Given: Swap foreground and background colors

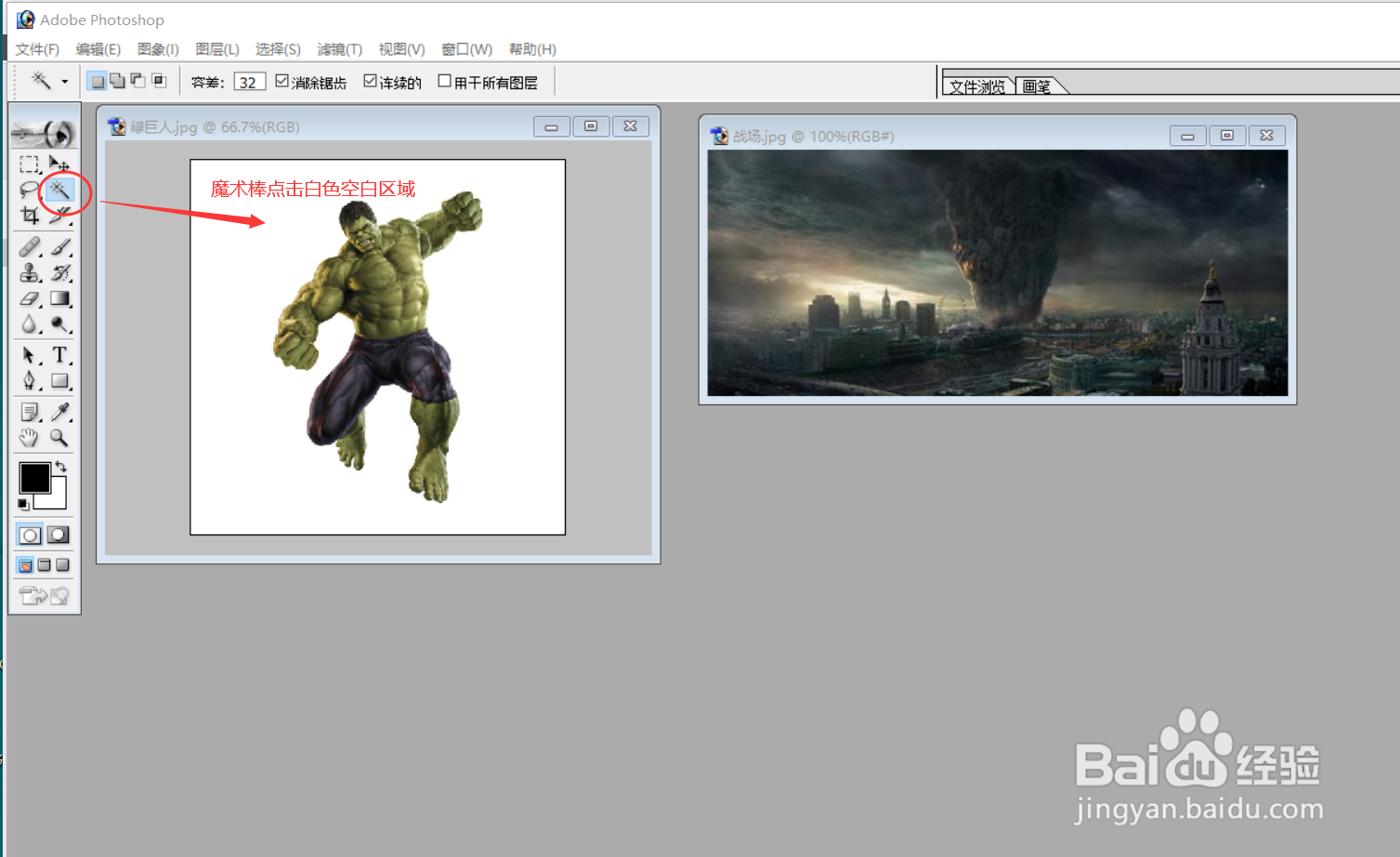Looking at the screenshot, I should click(x=61, y=467).
